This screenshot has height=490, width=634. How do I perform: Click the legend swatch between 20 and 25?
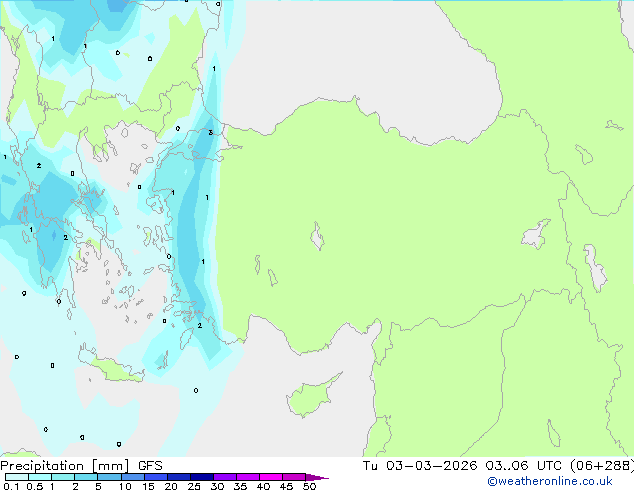pyautogui.click(x=178, y=477)
